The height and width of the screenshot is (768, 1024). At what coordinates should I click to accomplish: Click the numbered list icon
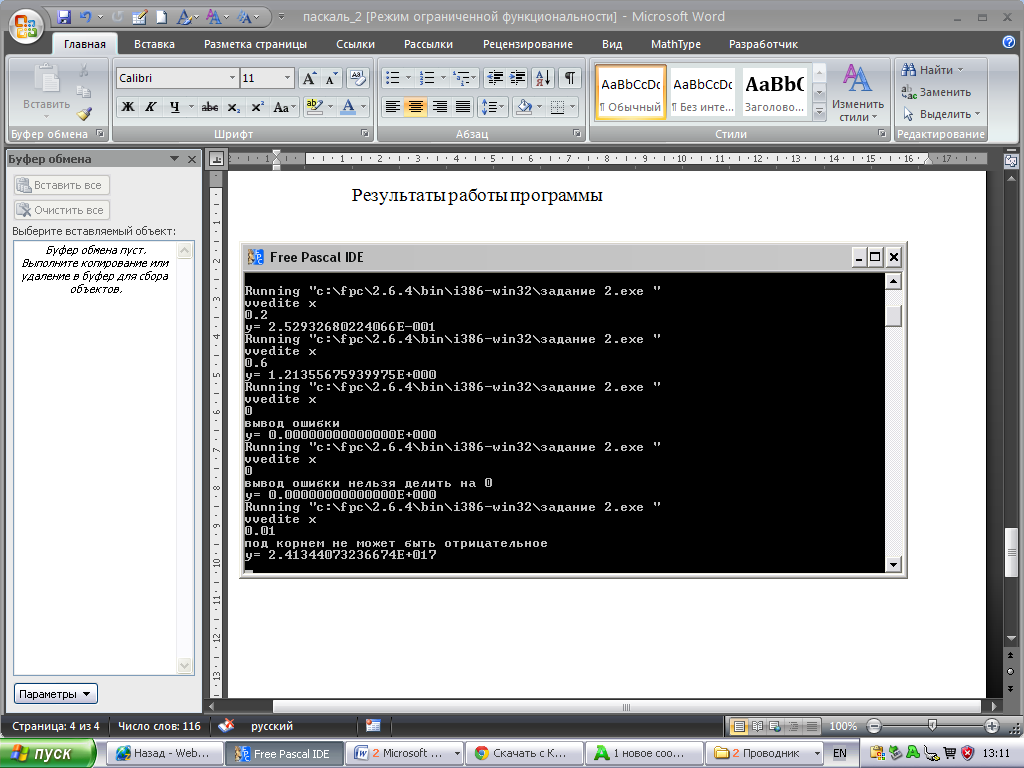pos(427,78)
